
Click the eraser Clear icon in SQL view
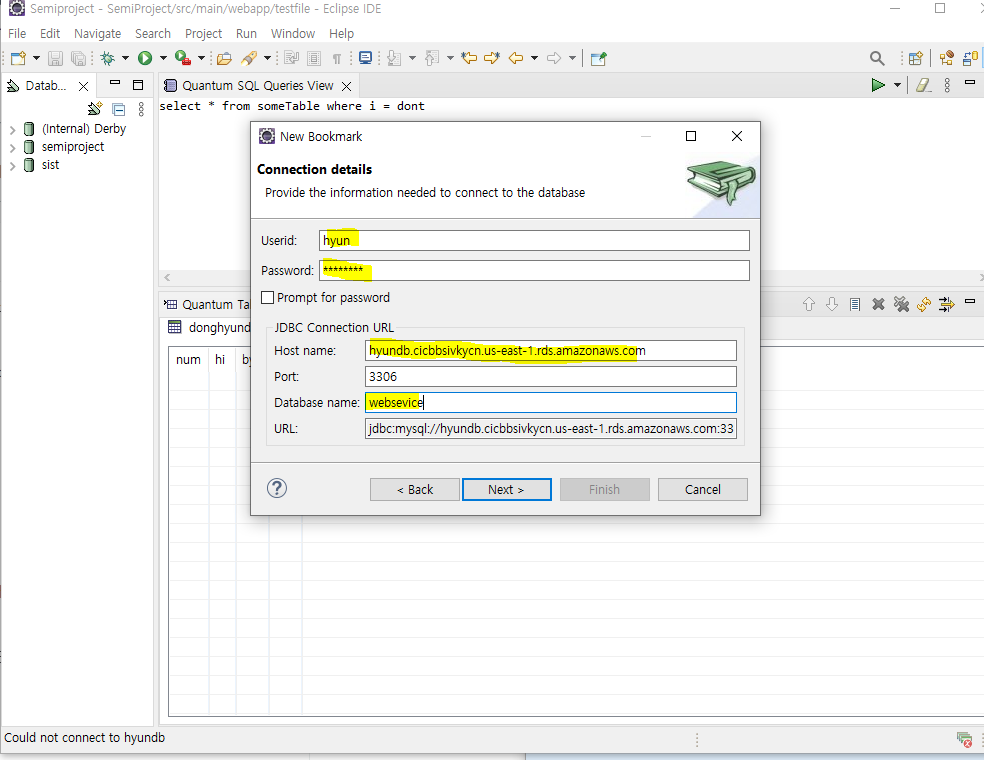click(x=923, y=85)
